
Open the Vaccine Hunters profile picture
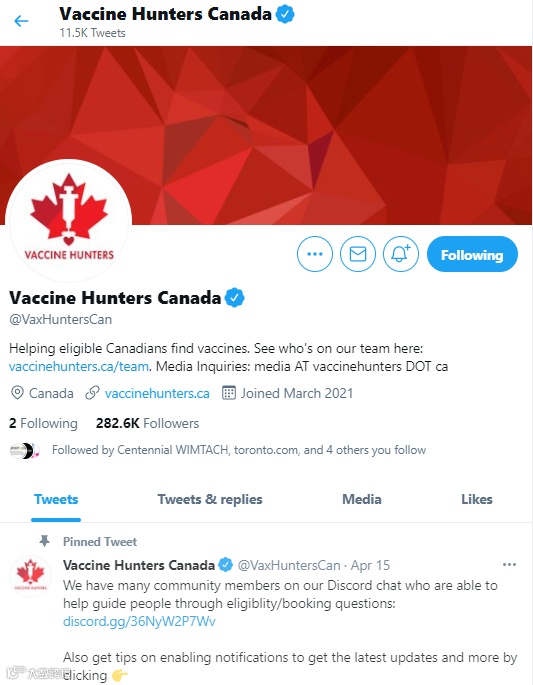68,221
